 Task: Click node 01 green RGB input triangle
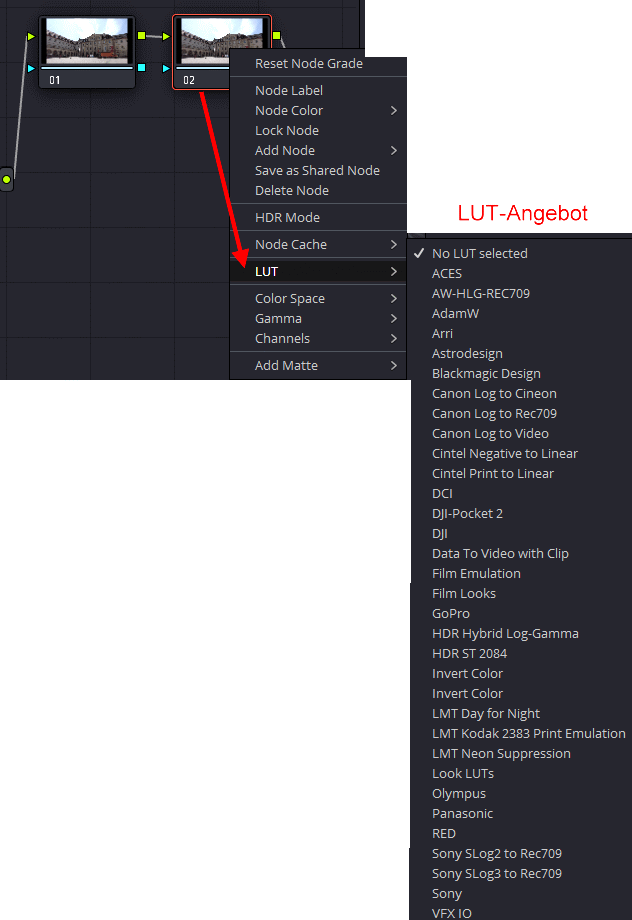click(x=31, y=36)
